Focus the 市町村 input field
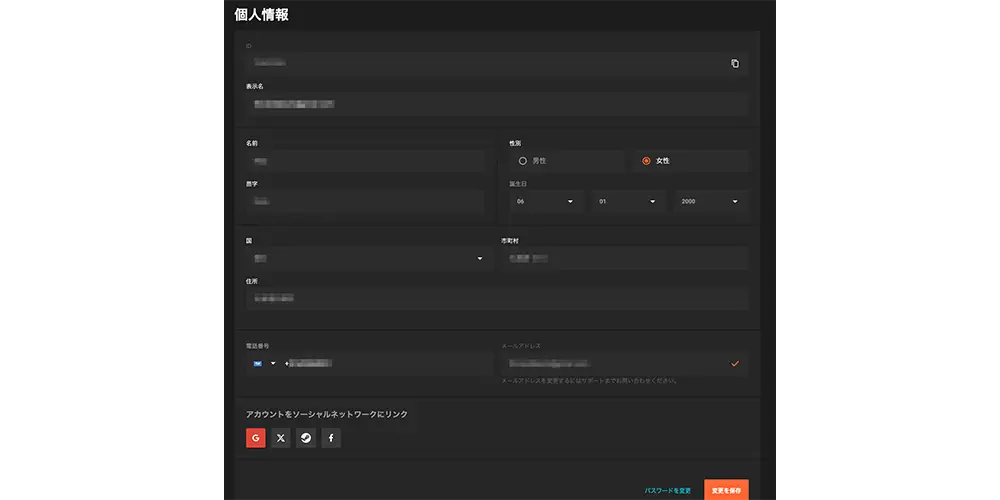 [x=625, y=259]
